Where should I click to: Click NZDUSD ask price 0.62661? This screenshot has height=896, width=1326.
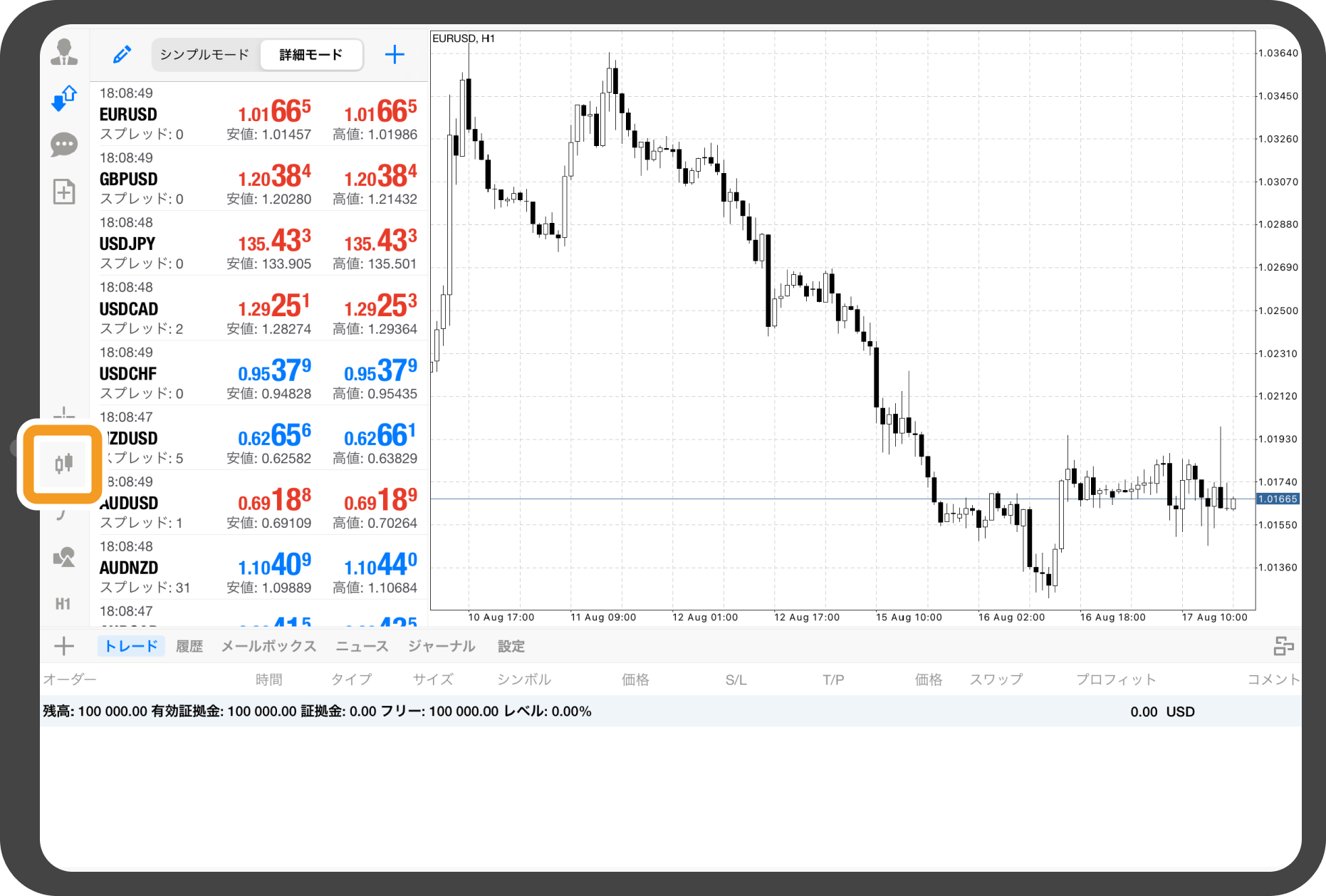(380, 436)
